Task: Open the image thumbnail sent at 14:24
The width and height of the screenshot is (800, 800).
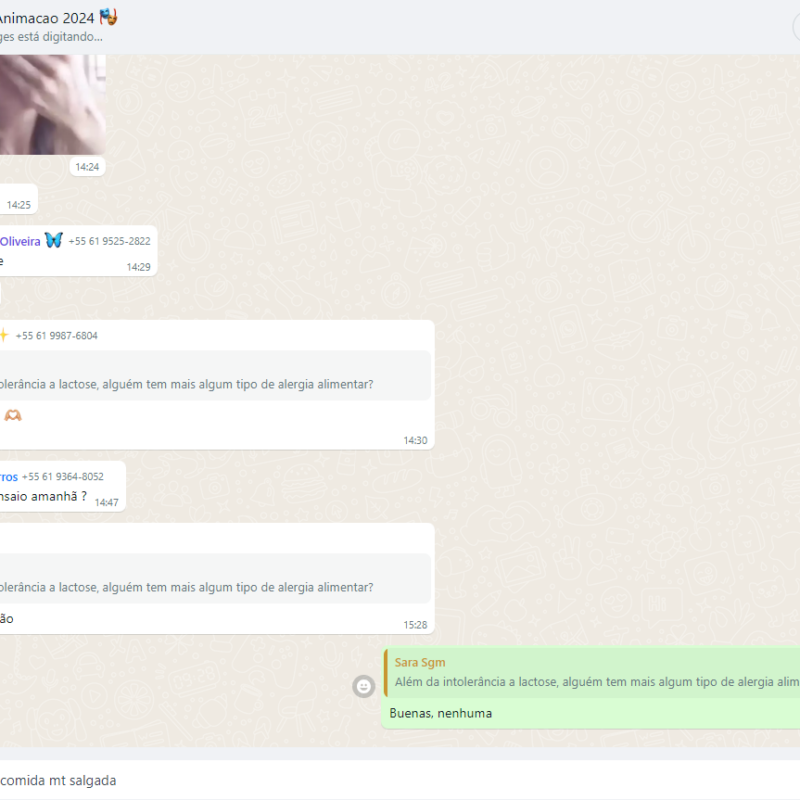Action: (53, 105)
